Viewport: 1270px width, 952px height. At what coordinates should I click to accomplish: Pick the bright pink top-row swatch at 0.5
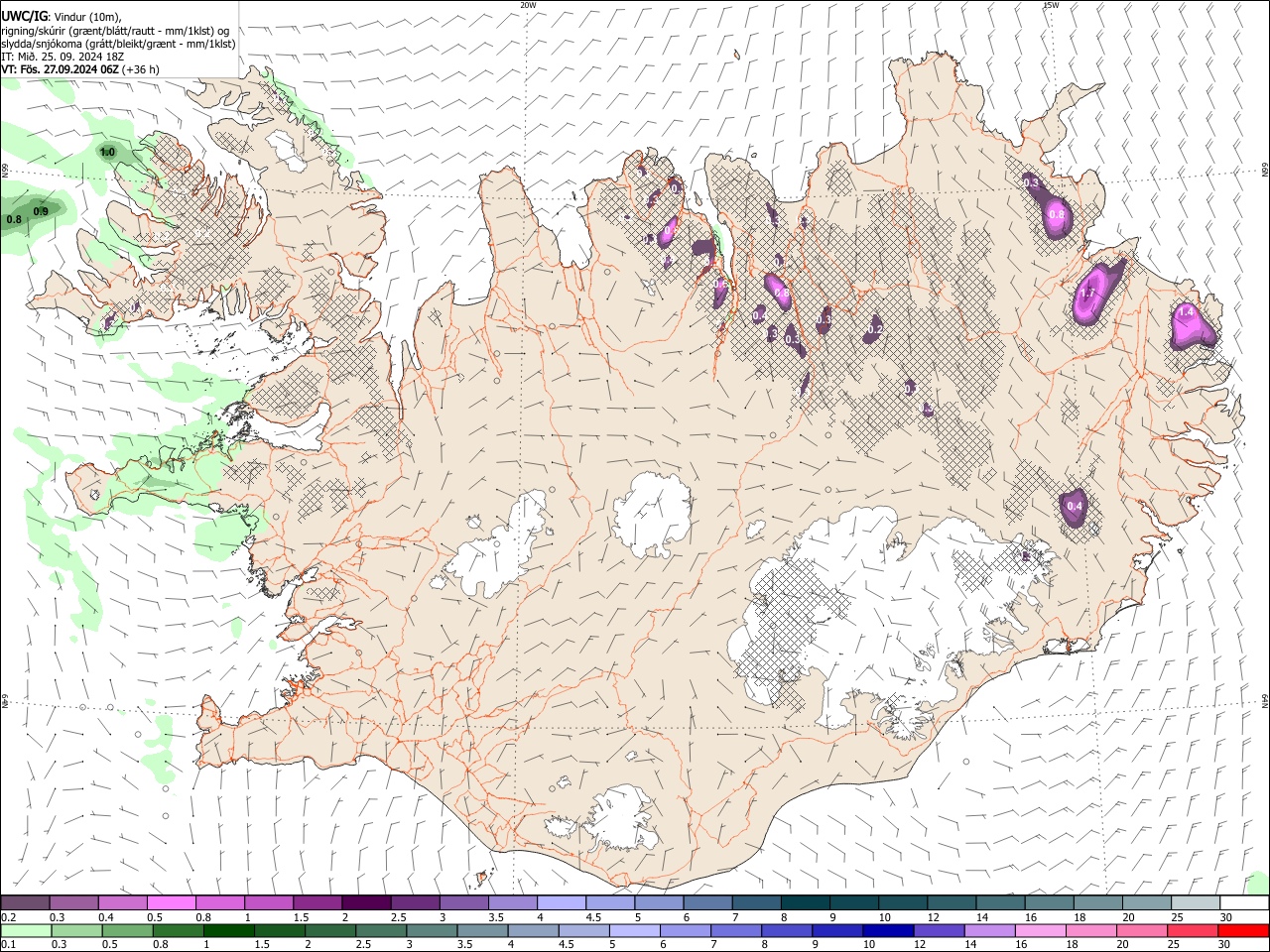click(171, 903)
